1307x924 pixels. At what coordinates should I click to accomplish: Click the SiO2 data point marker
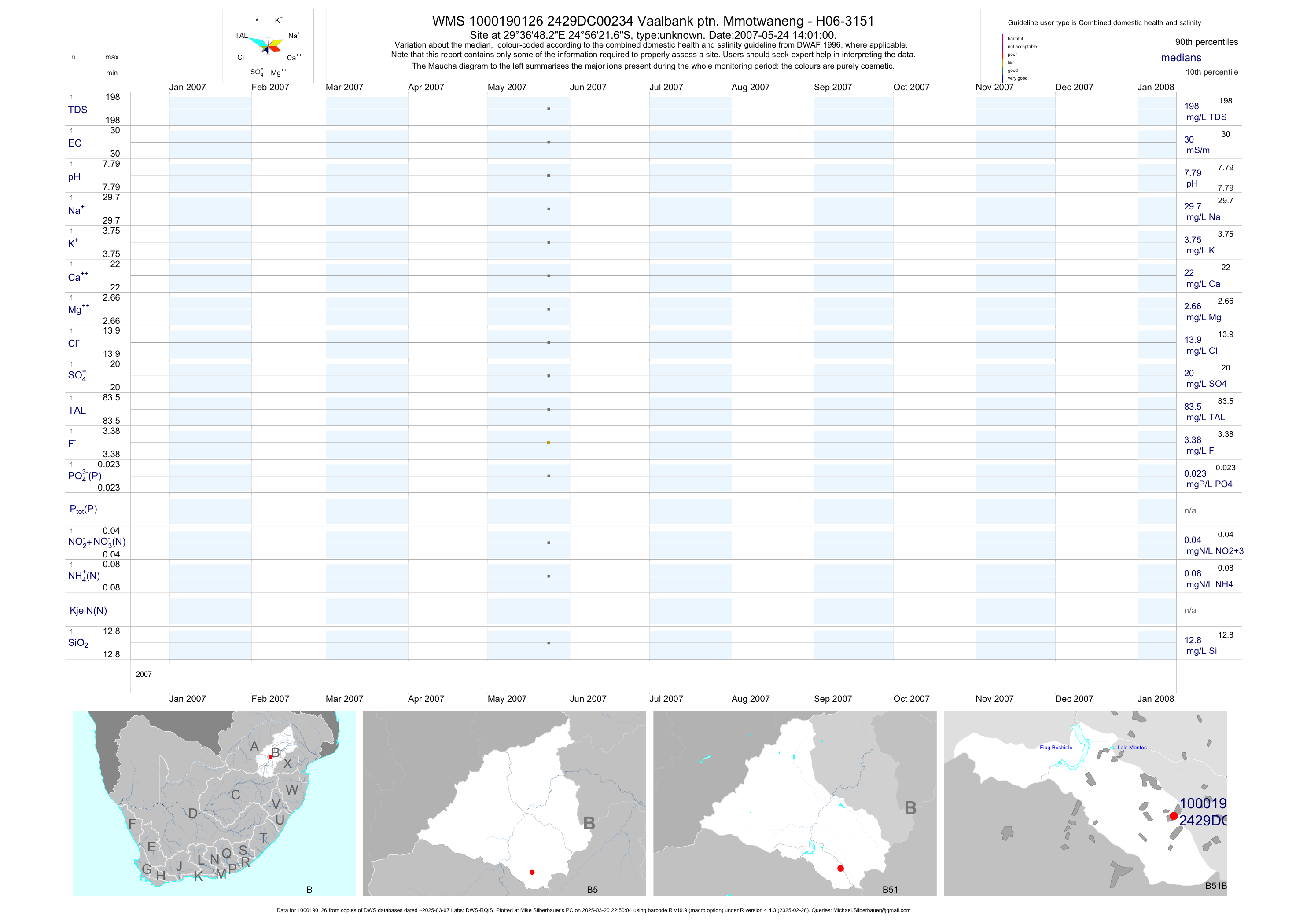point(549,643)
